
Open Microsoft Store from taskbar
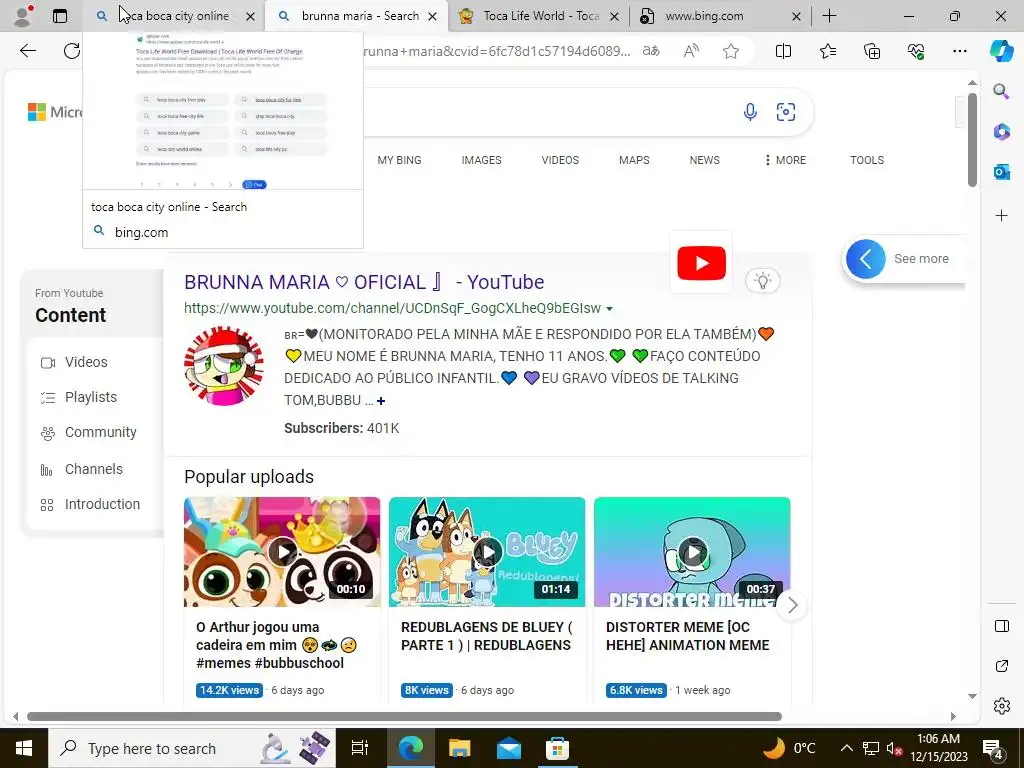tap(557, 748)
